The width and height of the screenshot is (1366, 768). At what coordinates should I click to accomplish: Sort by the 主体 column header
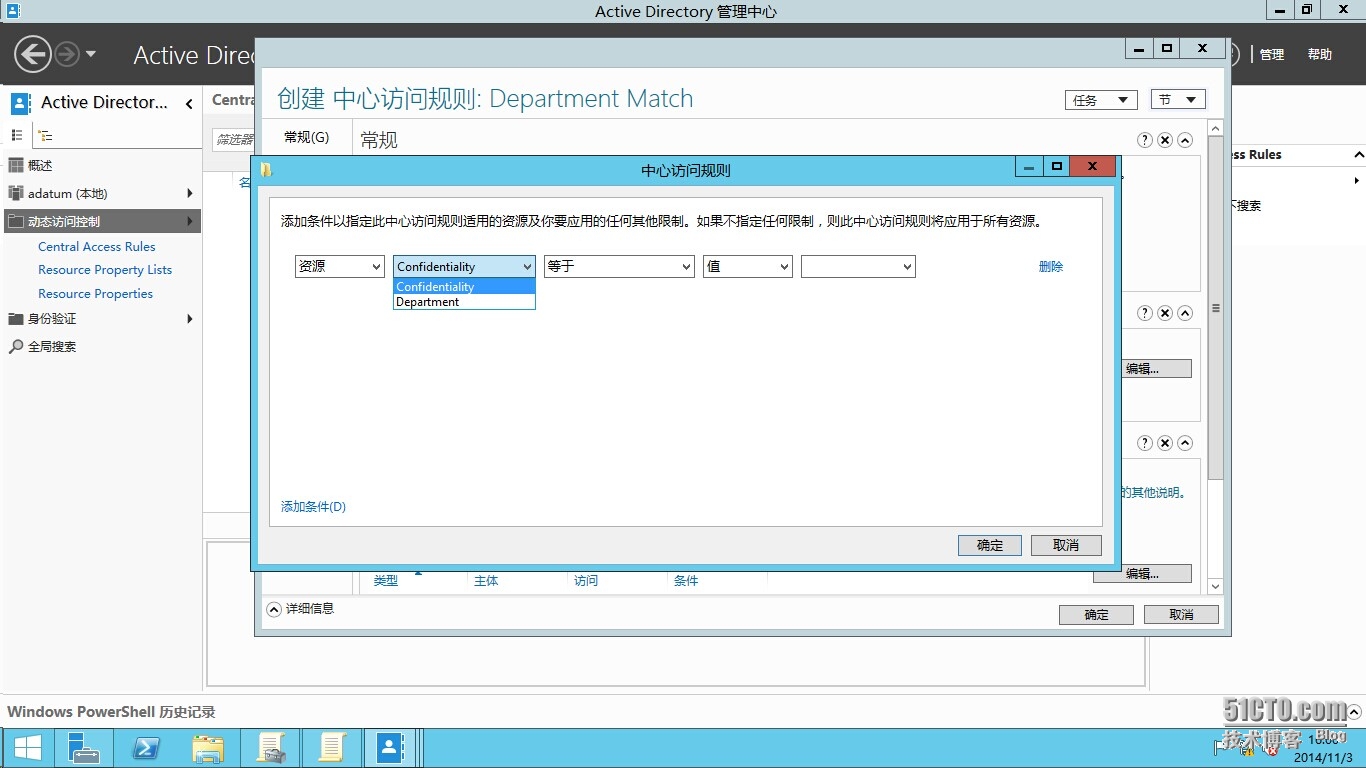(x=486, y=581)
